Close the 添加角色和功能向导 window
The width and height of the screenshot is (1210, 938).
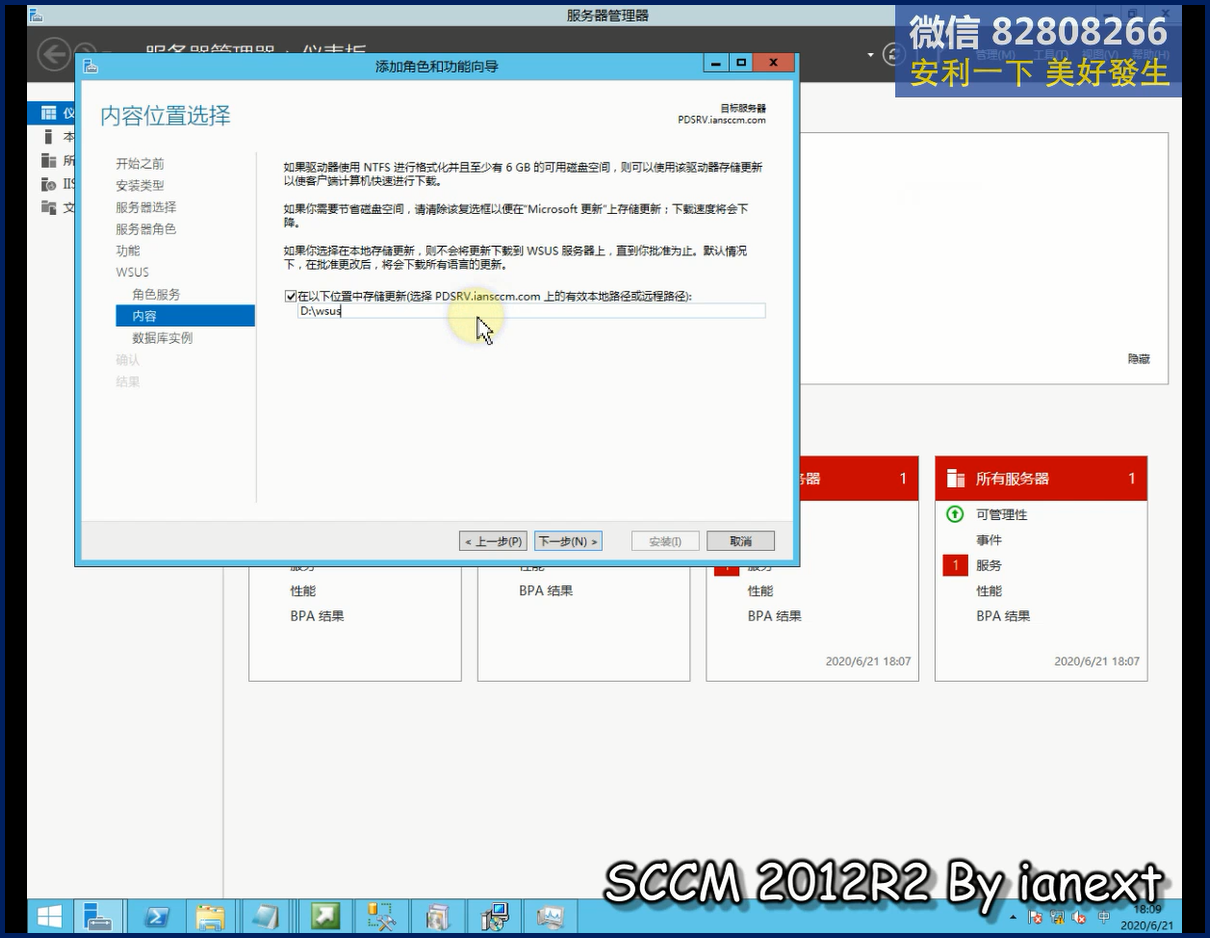coord(774,63)
